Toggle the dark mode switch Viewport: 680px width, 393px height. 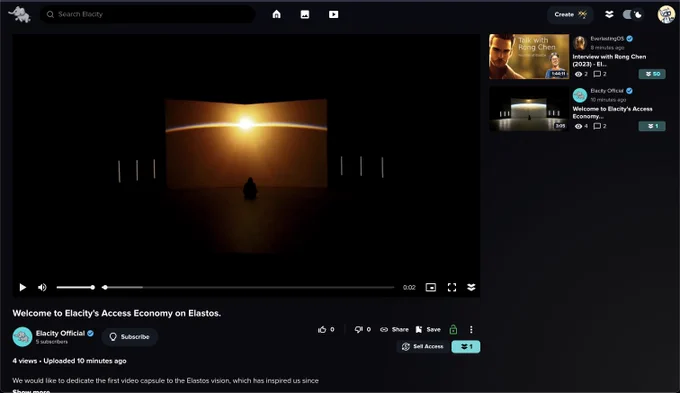coord(632,14)
